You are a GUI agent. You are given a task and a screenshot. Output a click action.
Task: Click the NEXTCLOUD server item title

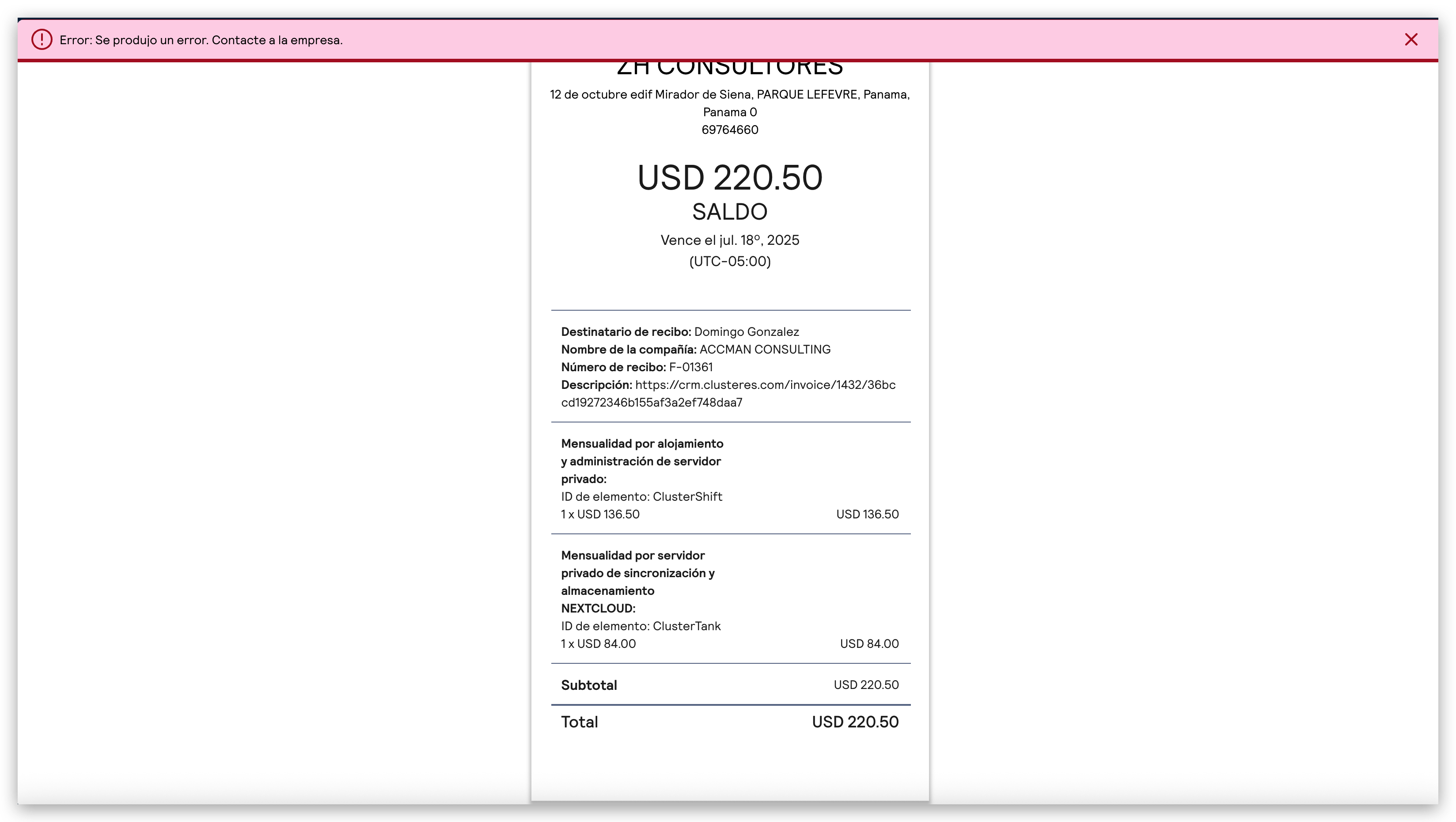(x=637, y=582)
